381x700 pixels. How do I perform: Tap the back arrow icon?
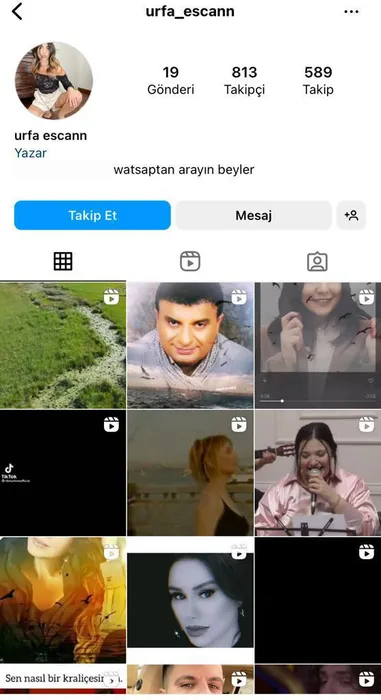point(17,11)
